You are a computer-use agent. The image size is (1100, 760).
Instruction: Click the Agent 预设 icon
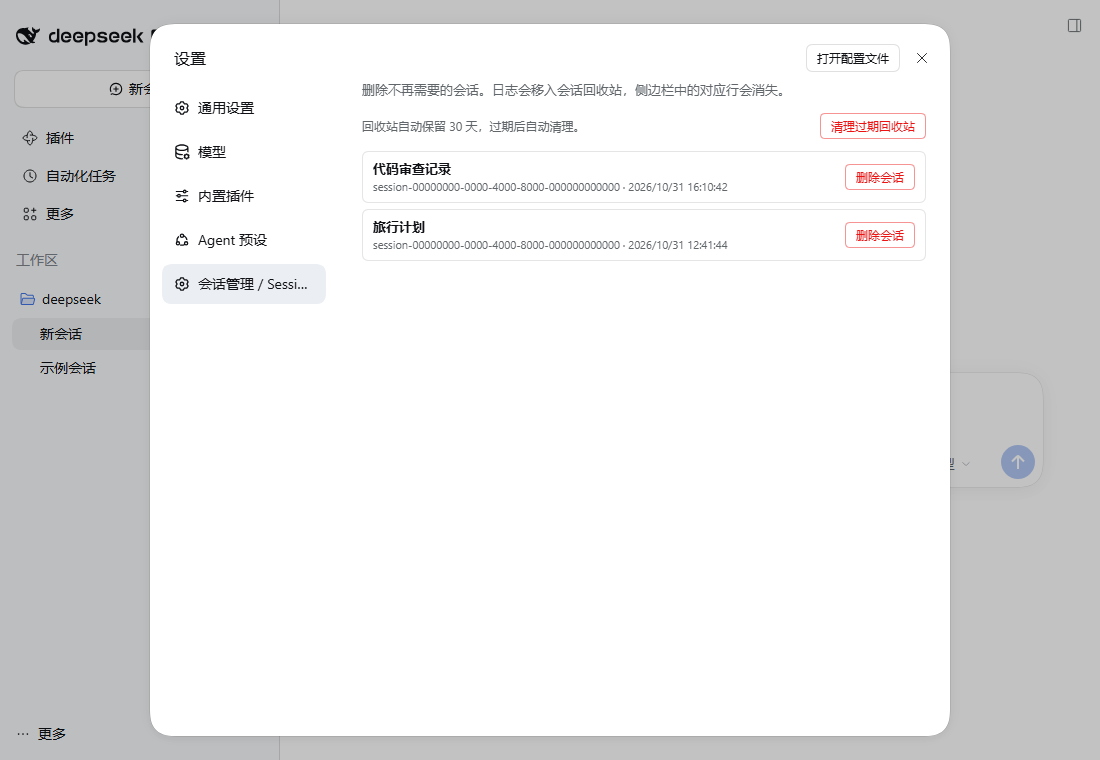182,240
